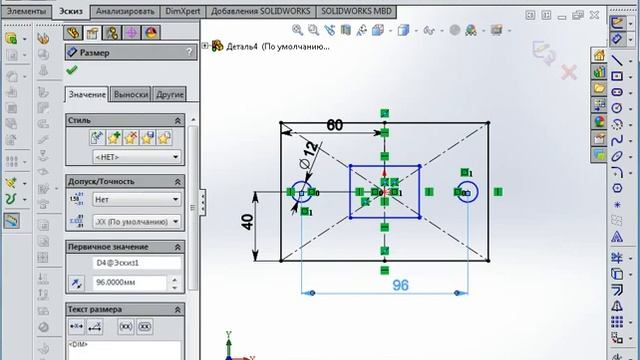
Task: Toggle the exit sketch icon in right toolbar
Action: point(617,23)
